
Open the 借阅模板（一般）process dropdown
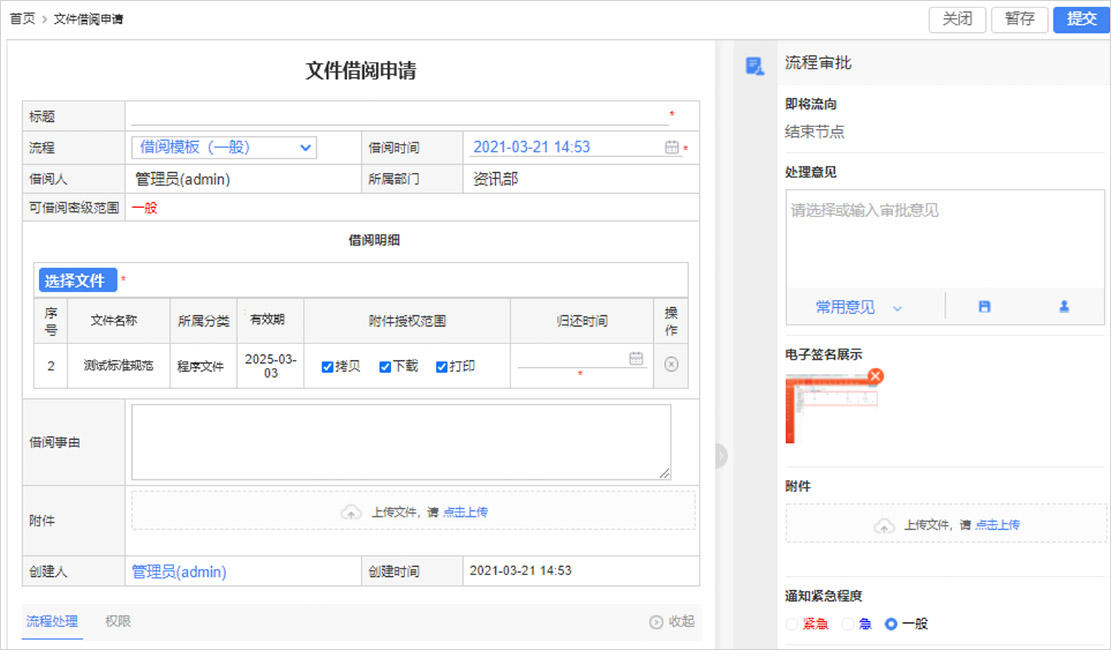pyautogui.click(x=224, y=148)
